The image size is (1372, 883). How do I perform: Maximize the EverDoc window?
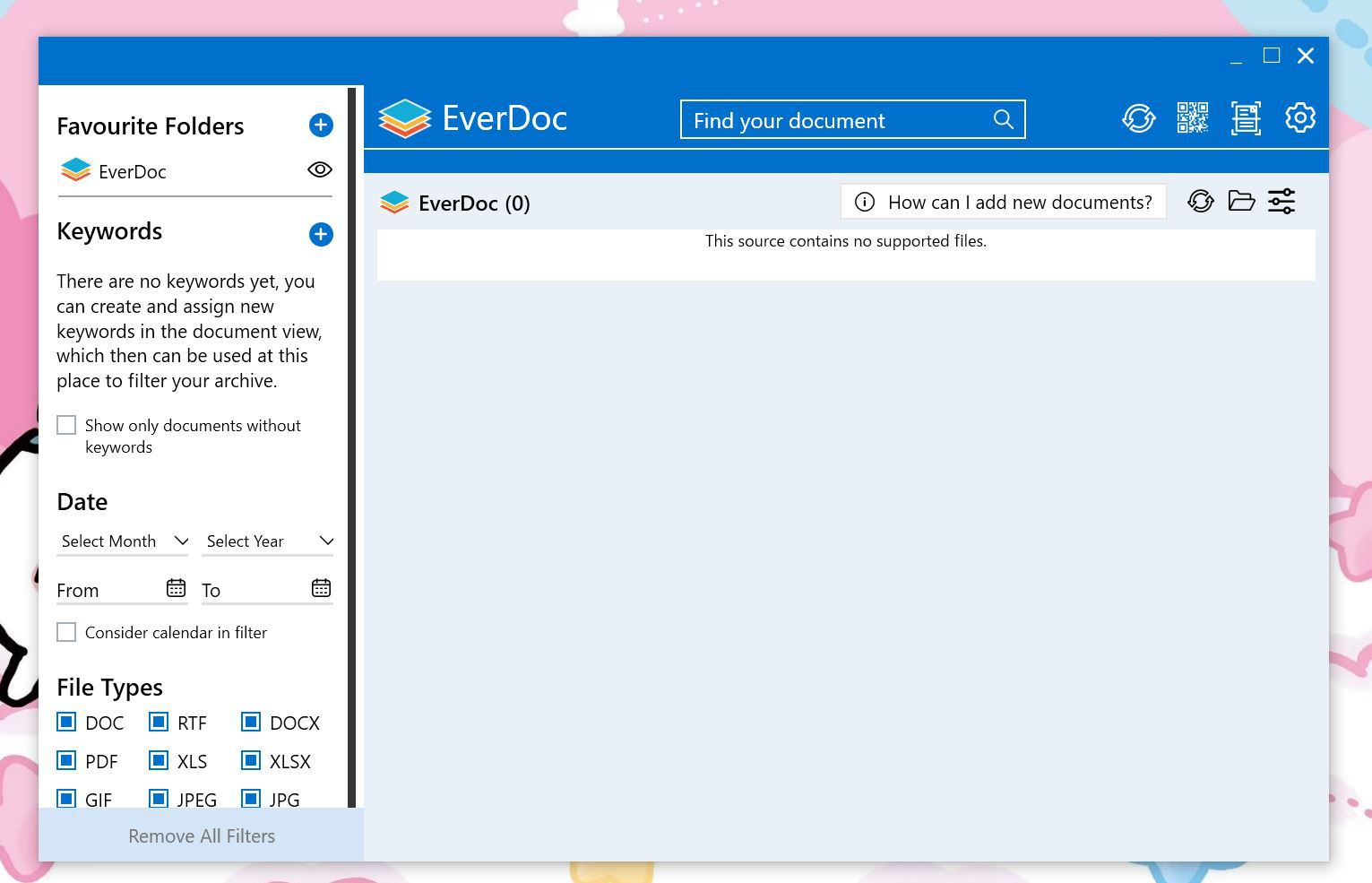[1272, 56]
